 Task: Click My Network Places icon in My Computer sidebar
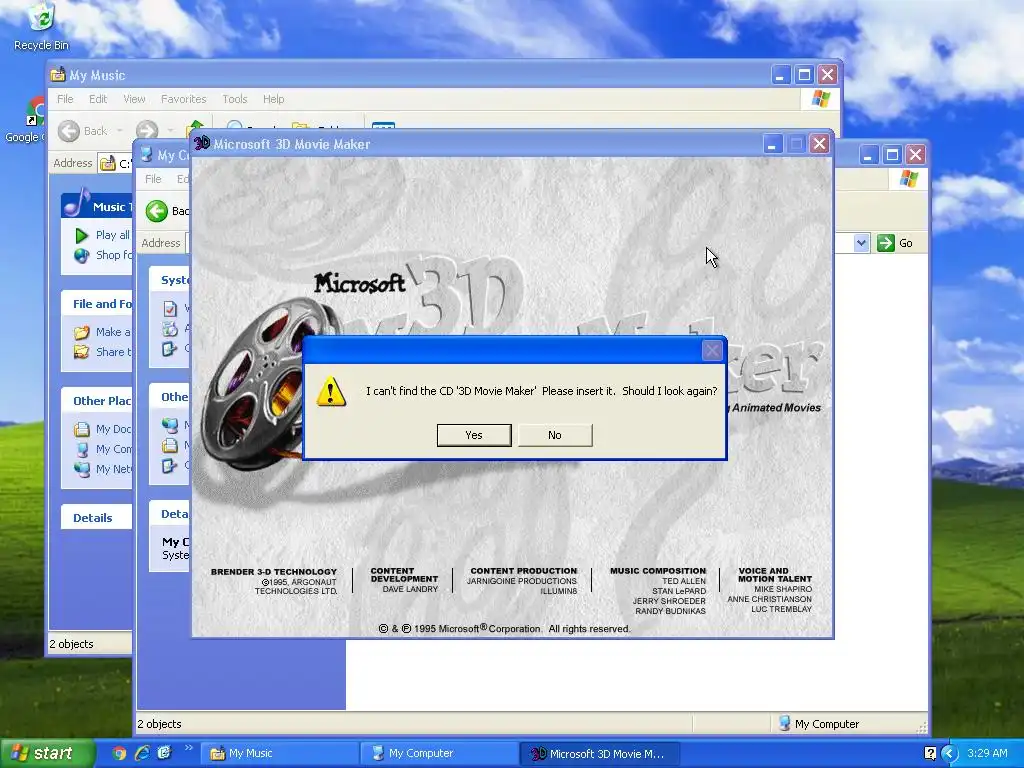pos(170,425)
